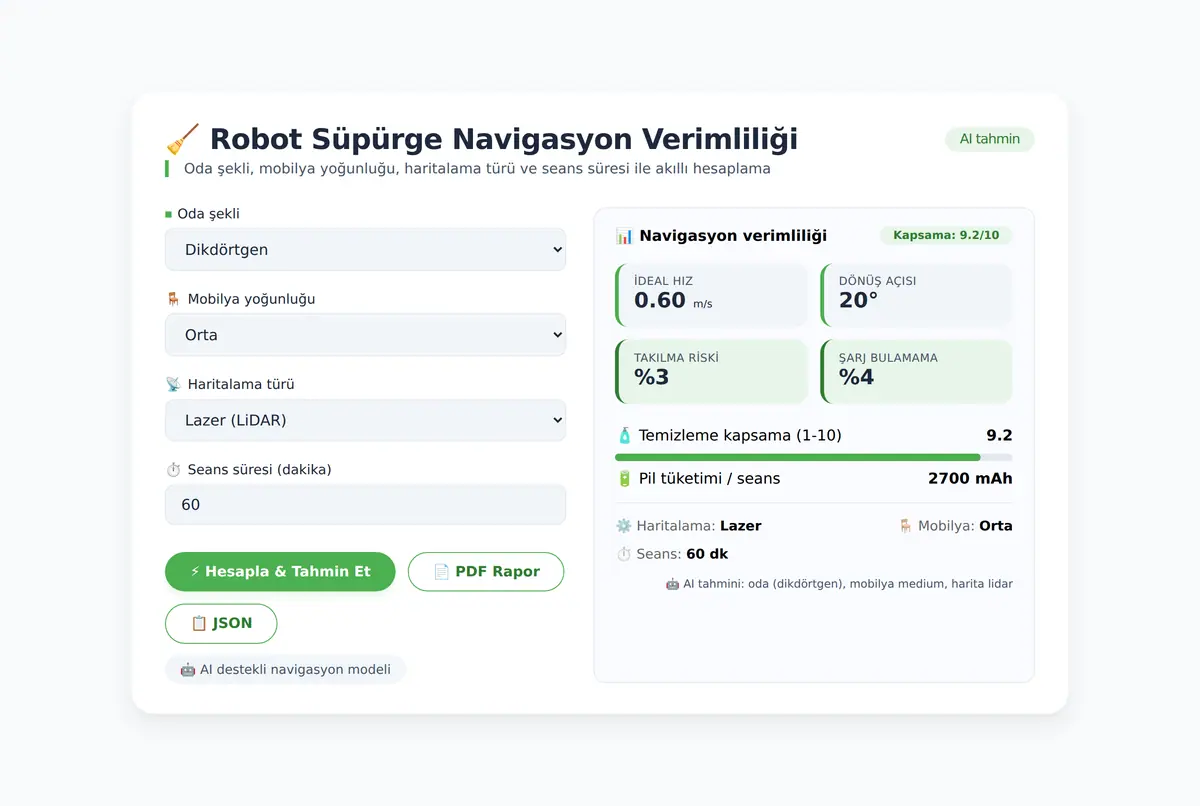This screenshot has height=806, width=1200.
Task: Click the Navigasyon verimliliği panel heading
Action: [733, 236]
